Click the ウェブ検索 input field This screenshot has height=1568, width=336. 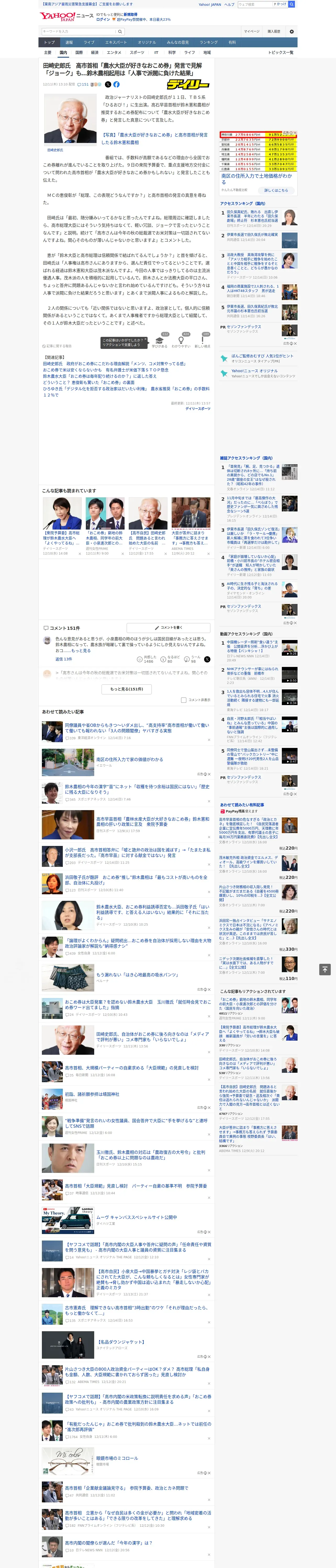pyautogui.click(x=254, y=4)
